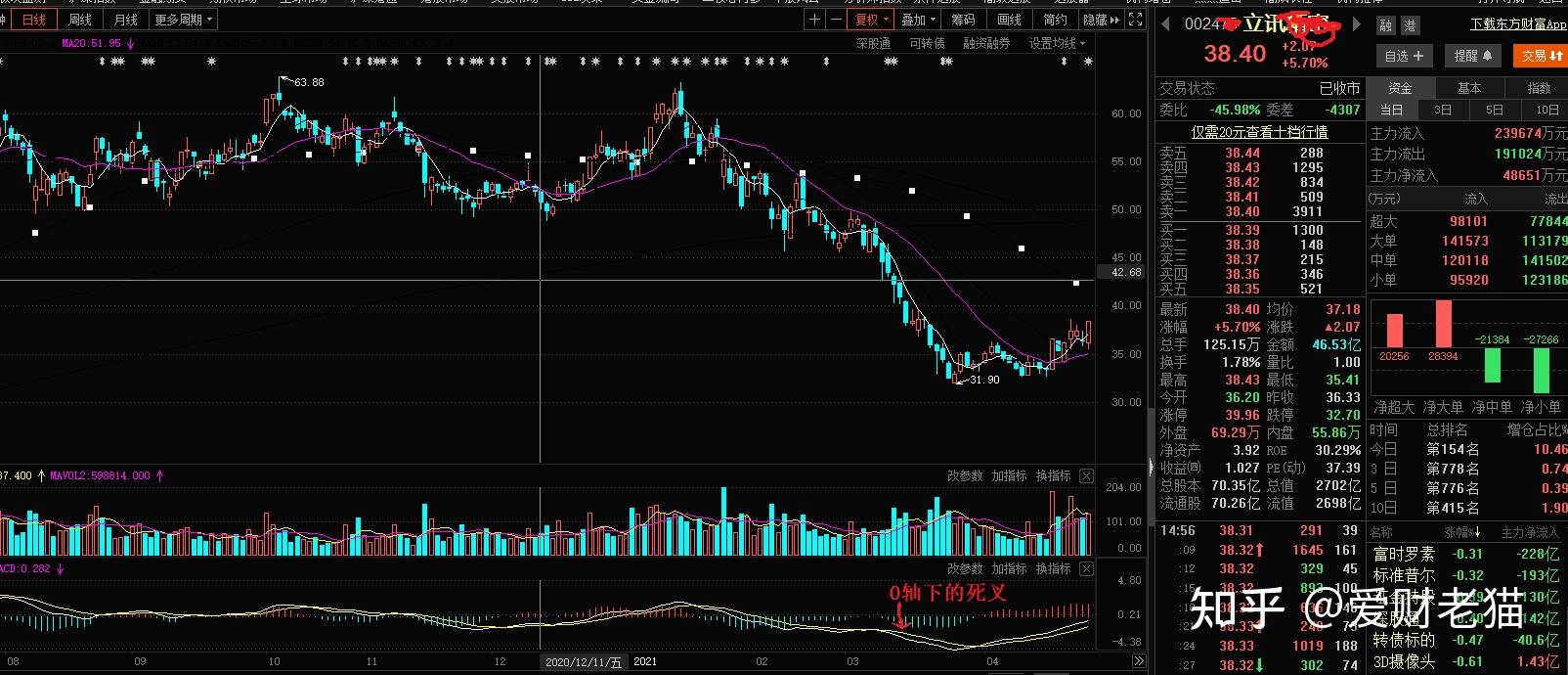Image resolution: width=1568 pixels, height=675 pixels.
Task: Click the 31.90 low price marker
Action: tap(984, 380)
